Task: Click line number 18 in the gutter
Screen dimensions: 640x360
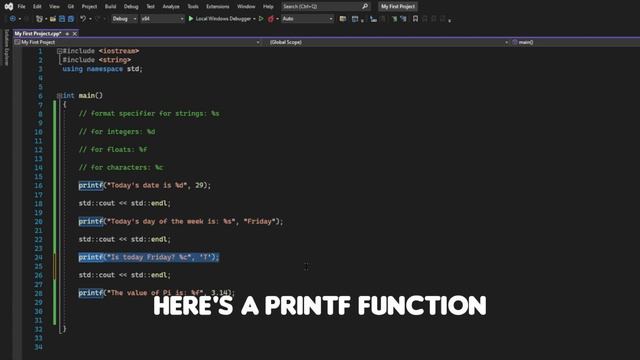Action: pos(38,203)
